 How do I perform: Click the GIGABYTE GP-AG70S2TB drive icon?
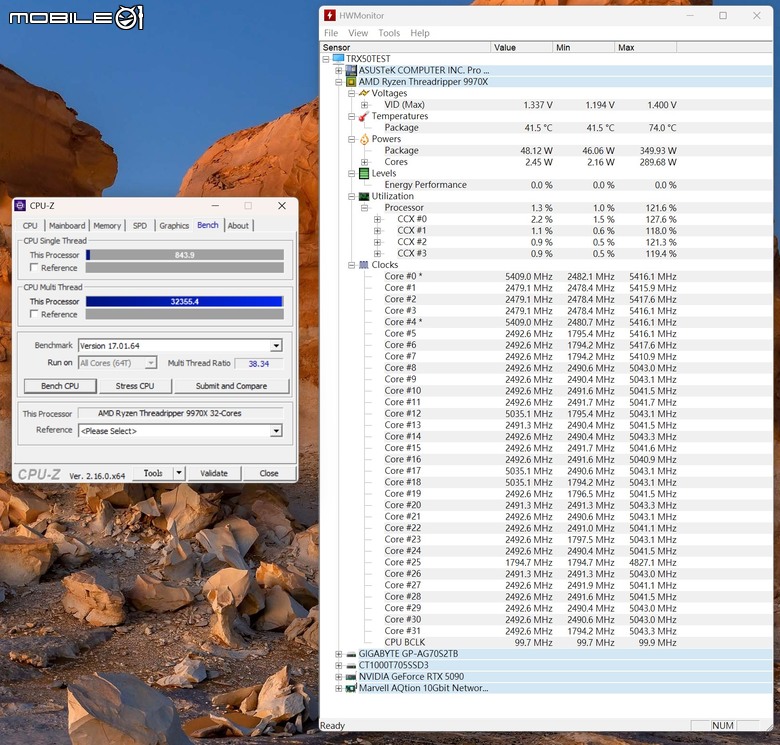pos(351,654)
